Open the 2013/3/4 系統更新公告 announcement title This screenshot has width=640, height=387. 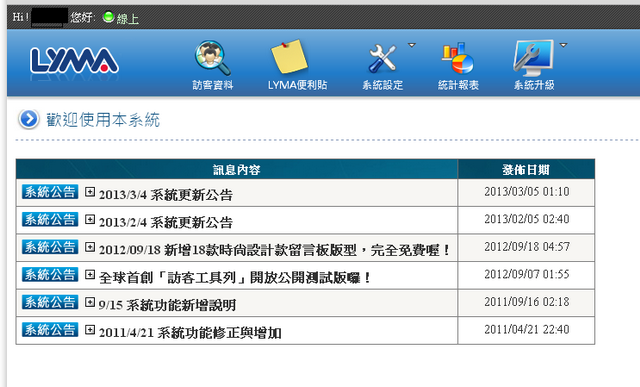click(x=166, y=195)
